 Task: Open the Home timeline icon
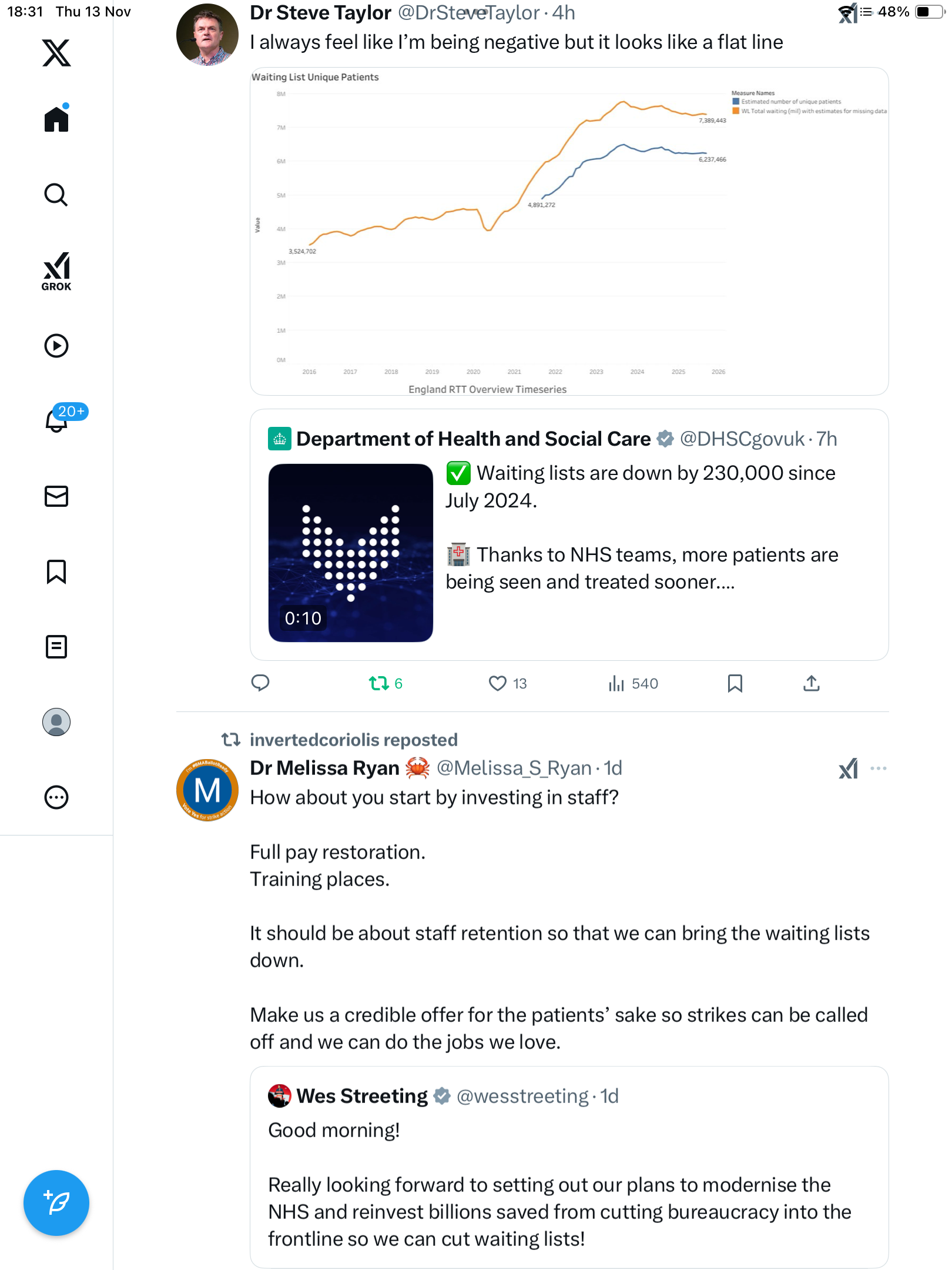56,119
